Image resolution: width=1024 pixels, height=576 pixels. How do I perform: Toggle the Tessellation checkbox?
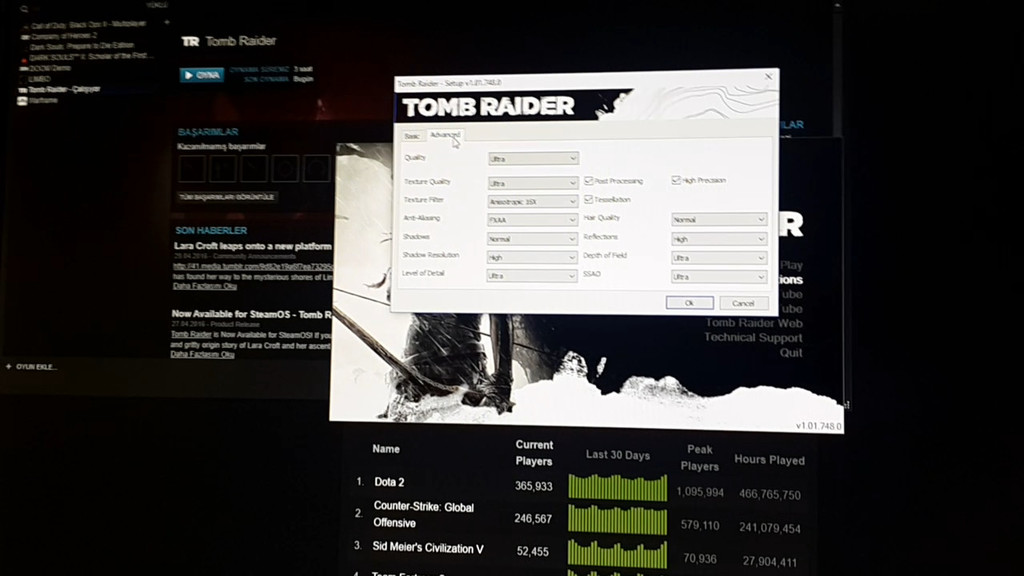(x=588, y=199)
